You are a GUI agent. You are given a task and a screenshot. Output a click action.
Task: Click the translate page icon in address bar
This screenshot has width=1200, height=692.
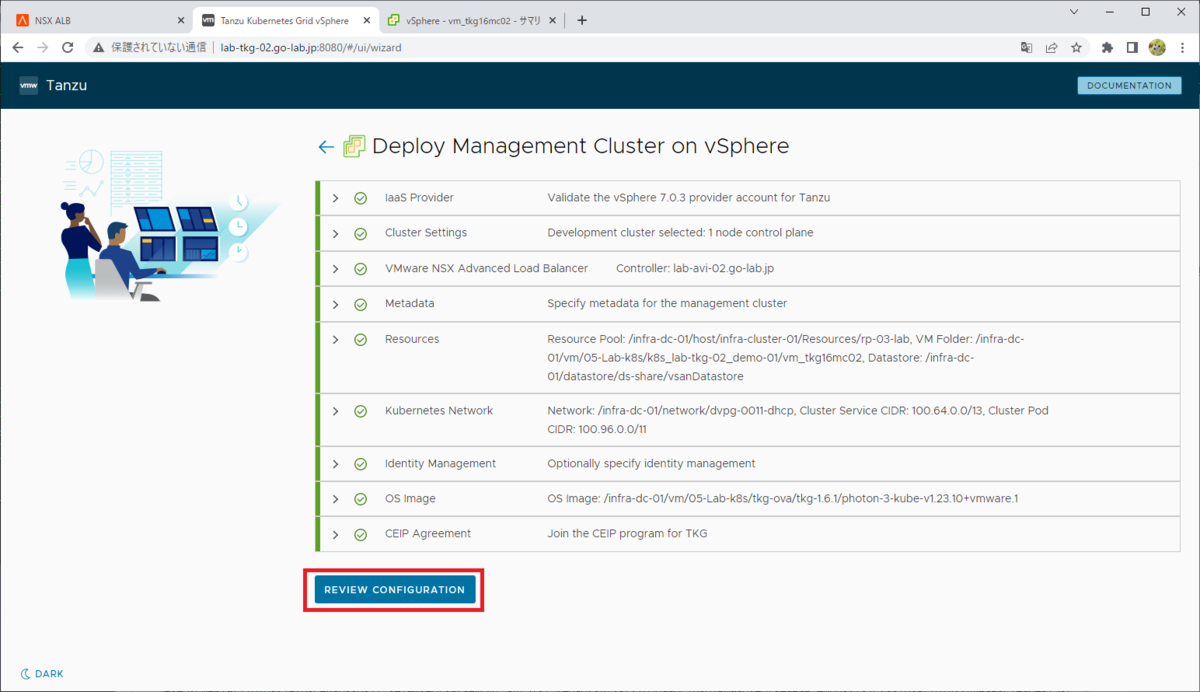click(x=1026, y=47)
